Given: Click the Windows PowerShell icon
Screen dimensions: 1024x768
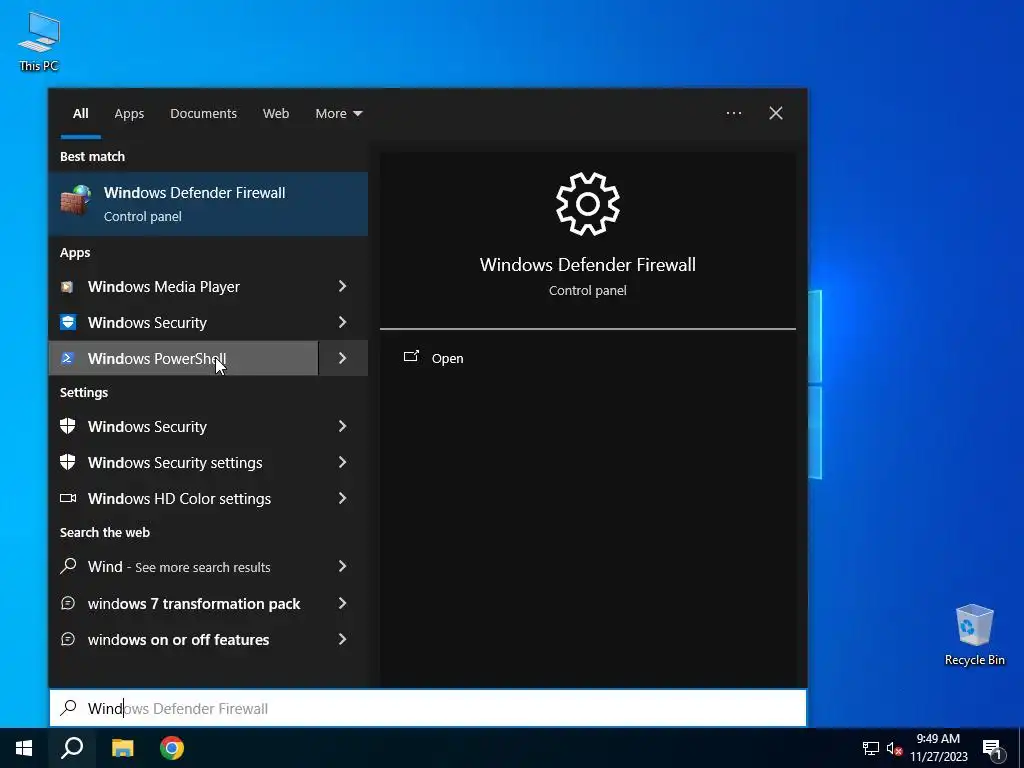Looking at the screenshot, I should point(67,358).
